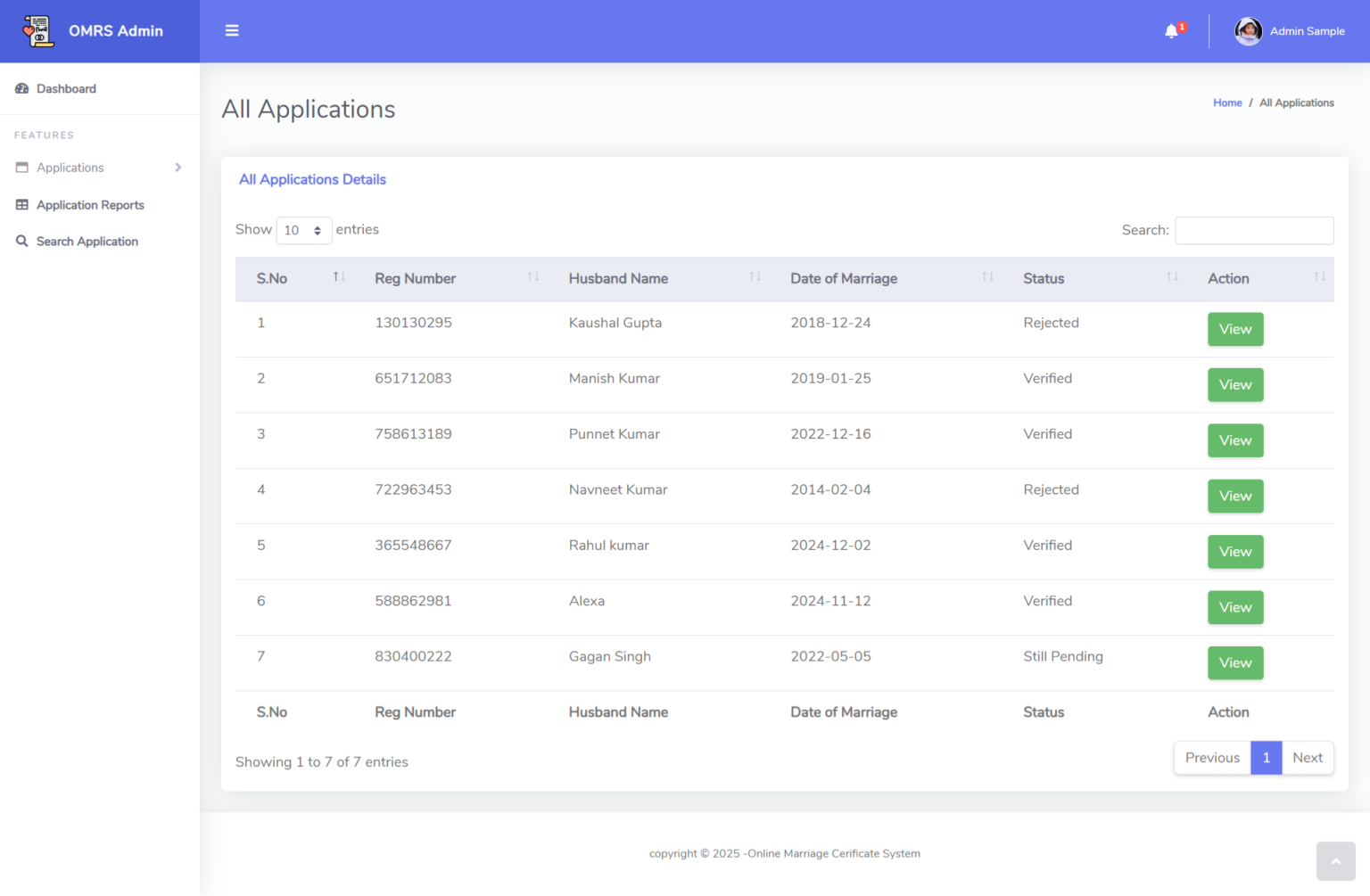View the application for Gagan Singh
The height and width of the screenshot is (896, 1370).
[x=1235, y=662]
